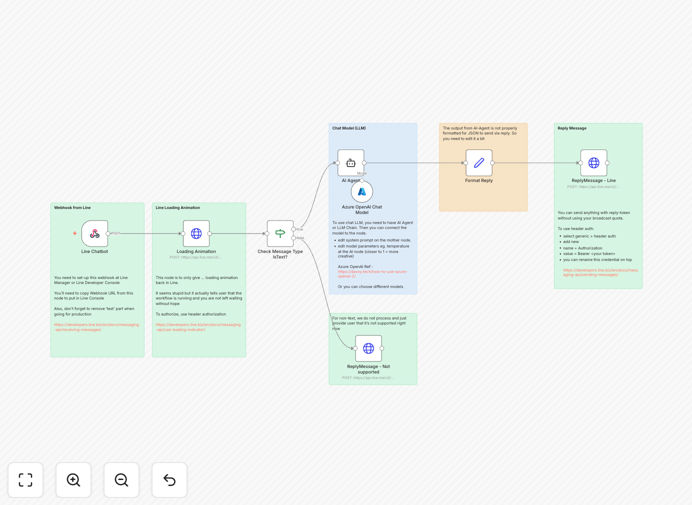The image size is (692, 505).
Task: Select the Loading Animation HTTP node
Action: pos(196,234)
